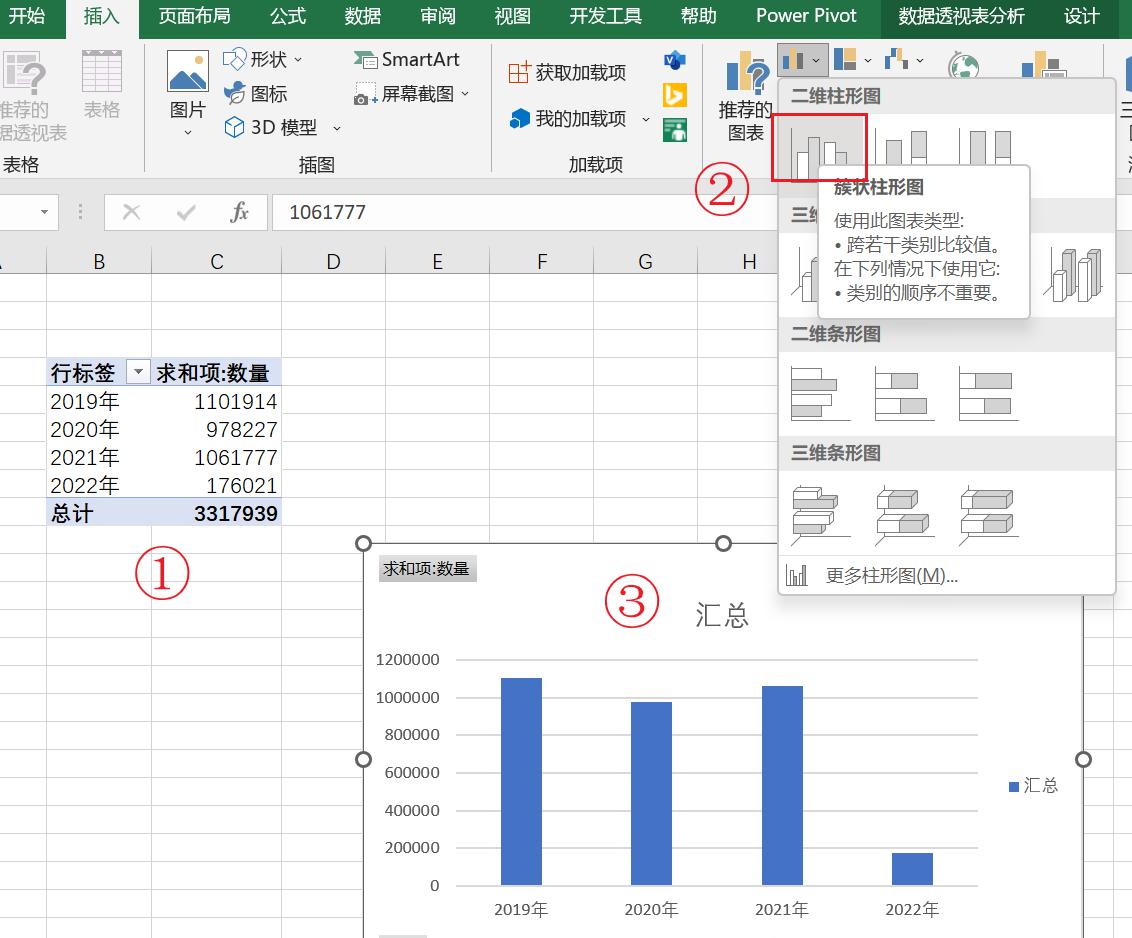Expand the 行标签 filter dropdown
Screen dimensions: 1132x938
point(138,372)
